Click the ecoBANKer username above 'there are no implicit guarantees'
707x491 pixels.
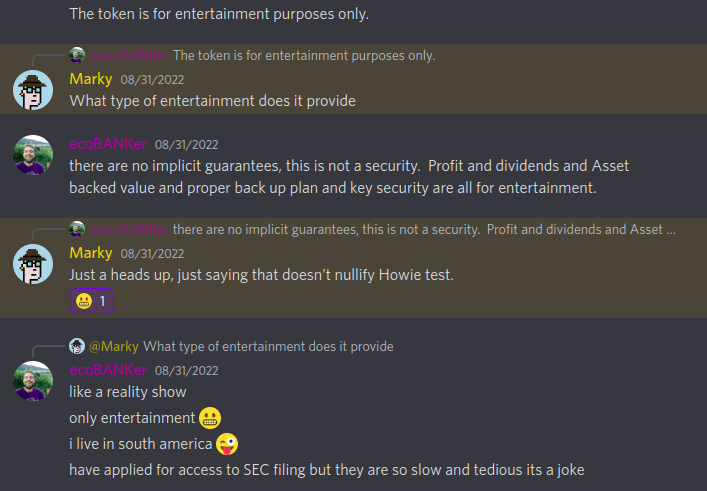(108, 144)
